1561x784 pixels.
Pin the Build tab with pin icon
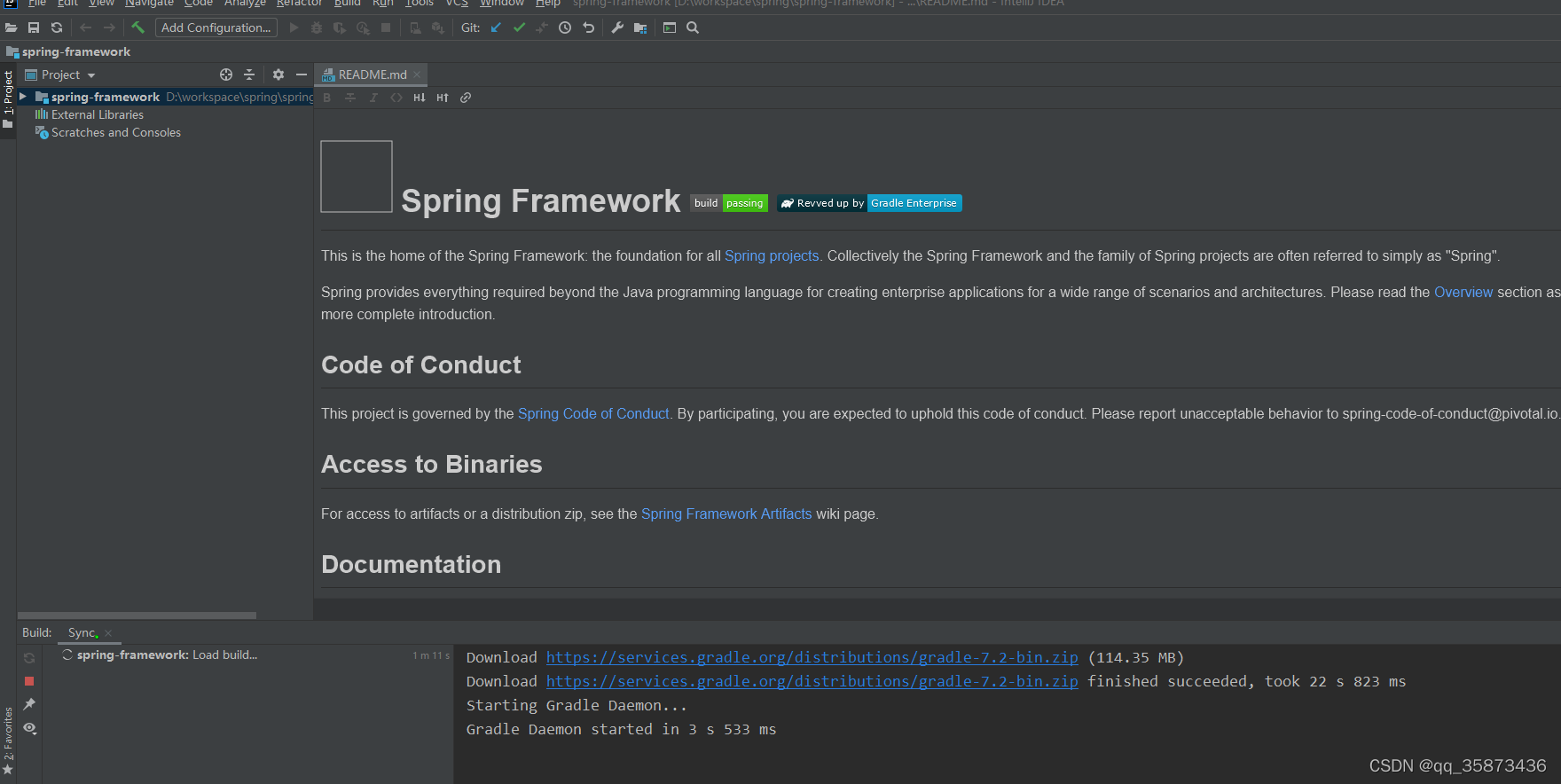coord(29,704)
